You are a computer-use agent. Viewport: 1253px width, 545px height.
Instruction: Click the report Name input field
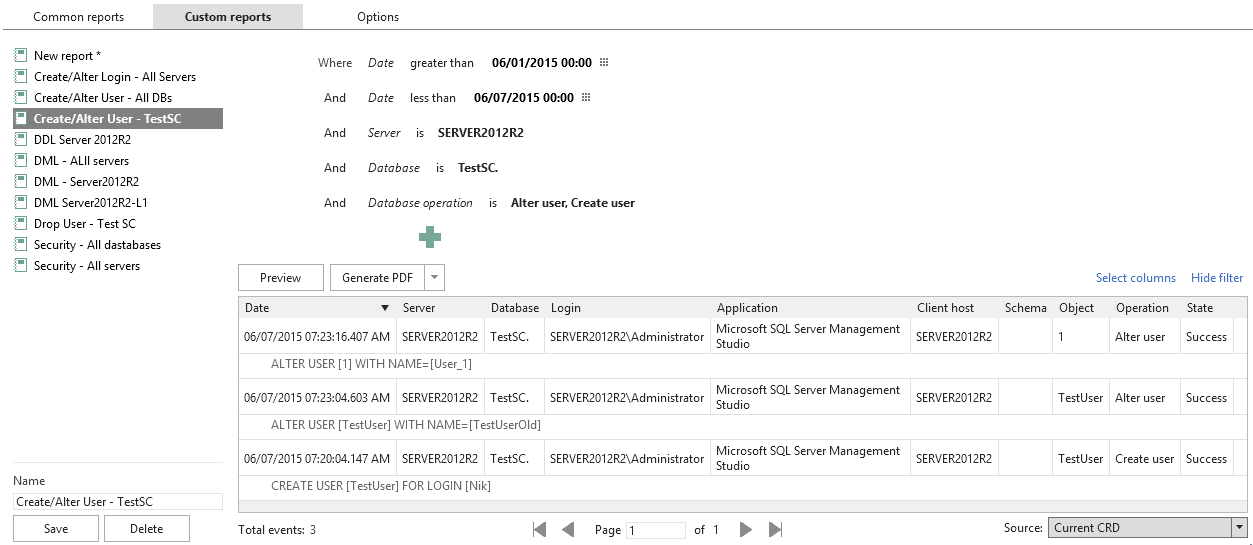coord(118,502)
